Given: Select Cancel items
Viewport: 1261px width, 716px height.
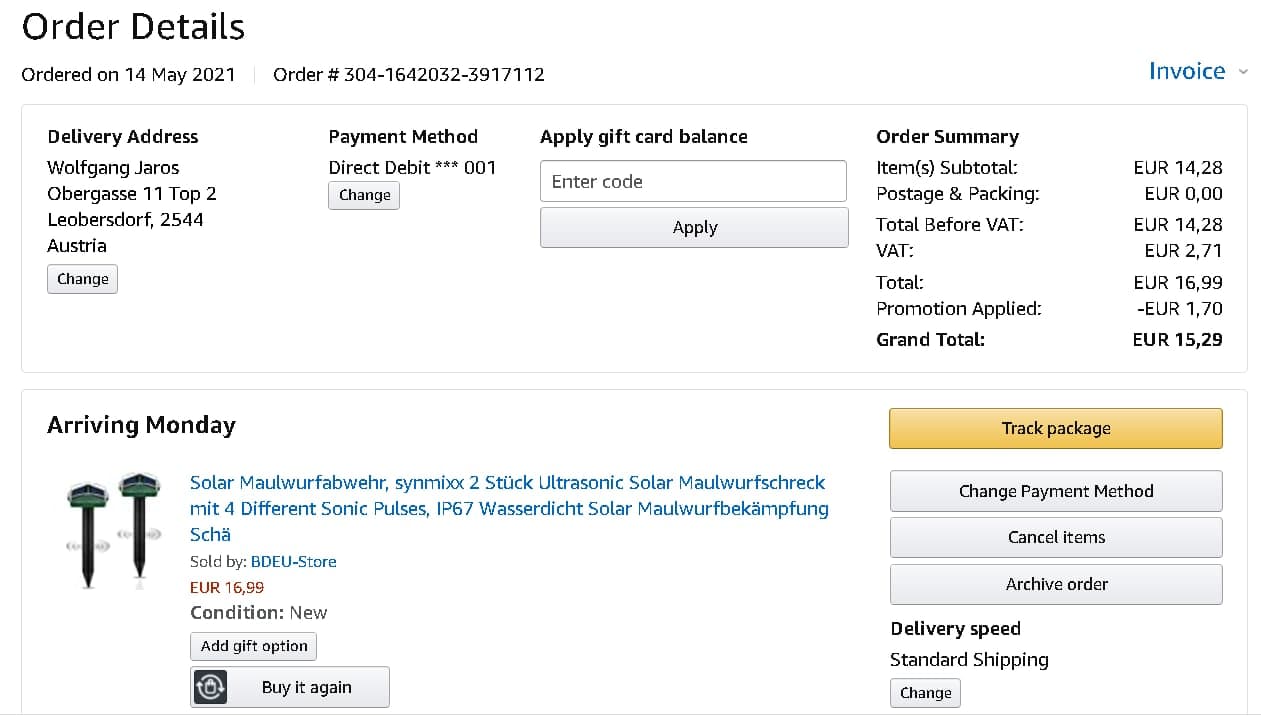Looking at the screenshot, I should point(1055,537).
